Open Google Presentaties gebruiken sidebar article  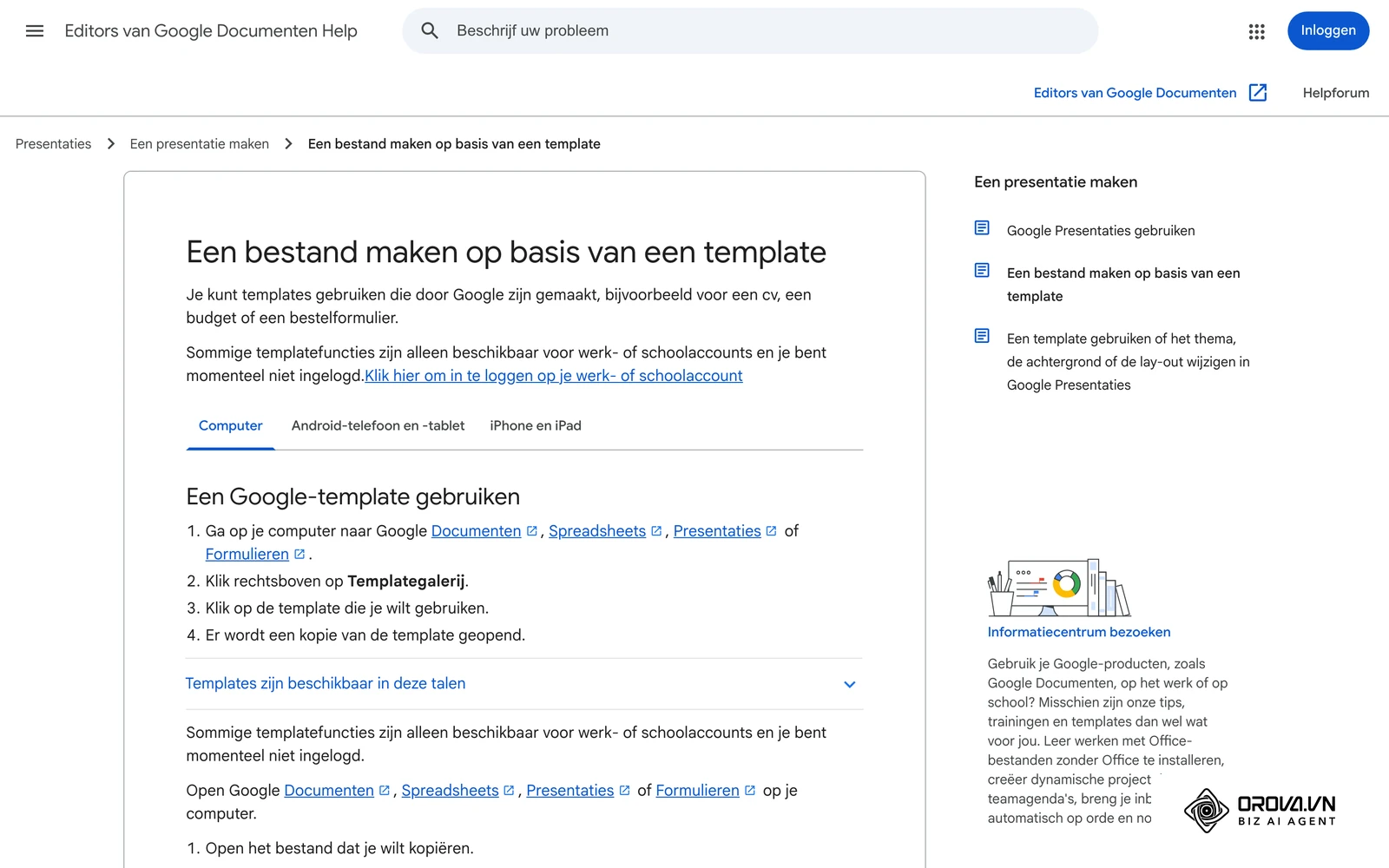[1101, 231]
